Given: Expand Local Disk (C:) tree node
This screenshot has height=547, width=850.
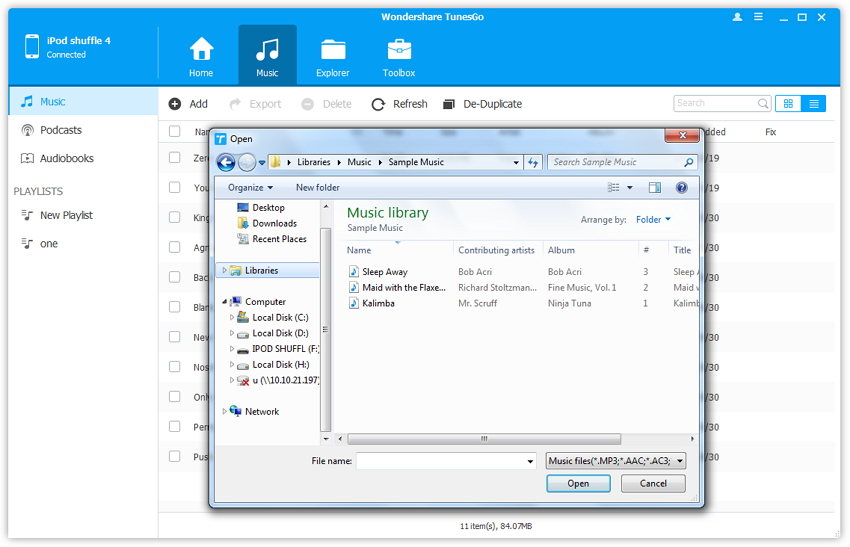Looking at the screenshot, I should 232,318.
